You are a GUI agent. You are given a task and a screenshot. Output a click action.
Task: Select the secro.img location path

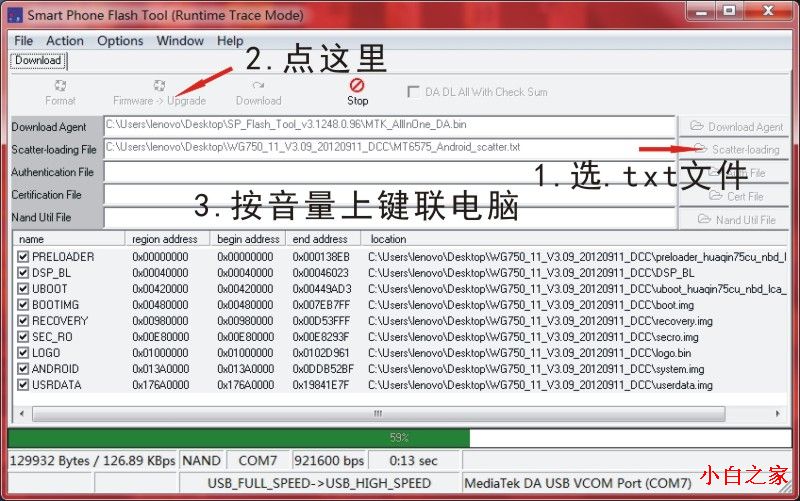coord(533,337)
